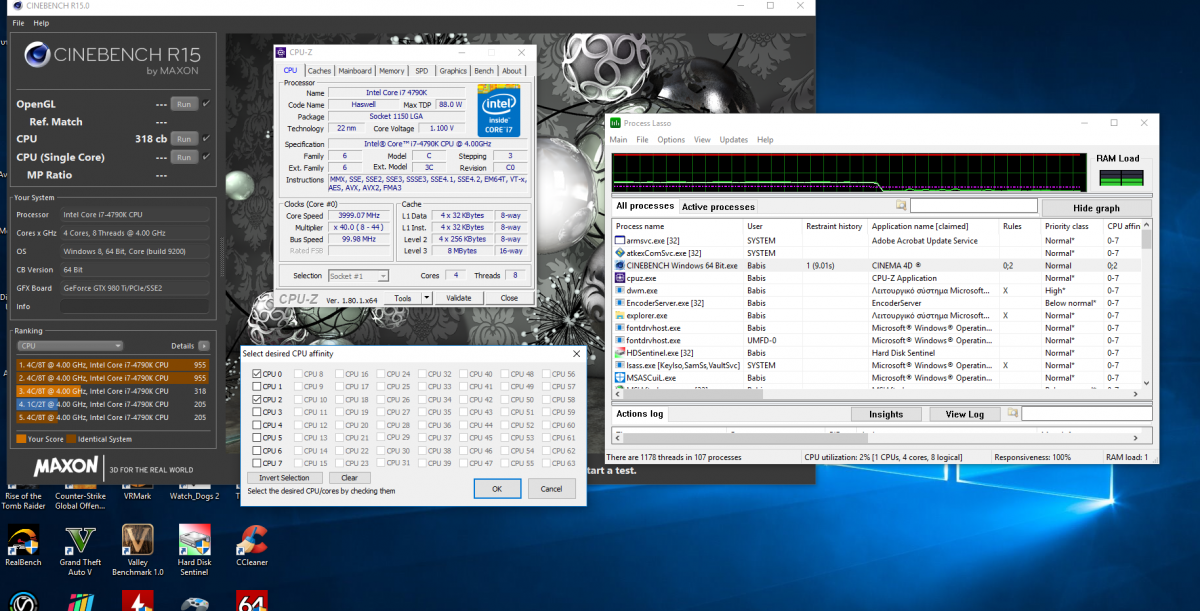Switch to the Bench tab in CPU-Z
This screenshot has height=611, width=1200.
click(484, 71)
